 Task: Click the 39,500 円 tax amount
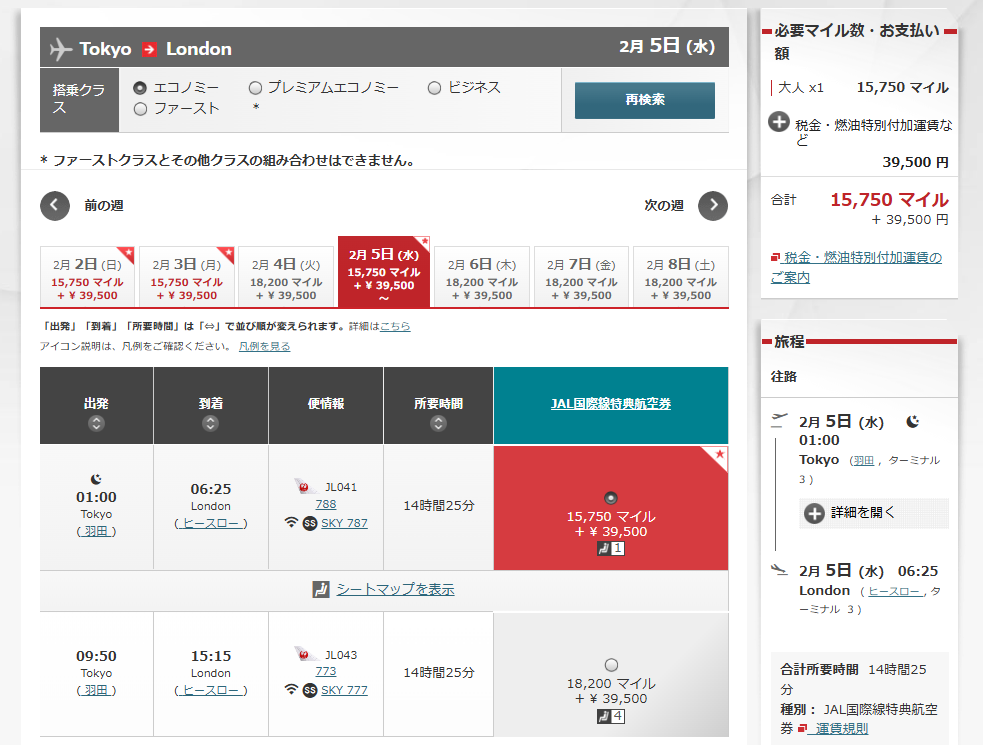point(915,162)
